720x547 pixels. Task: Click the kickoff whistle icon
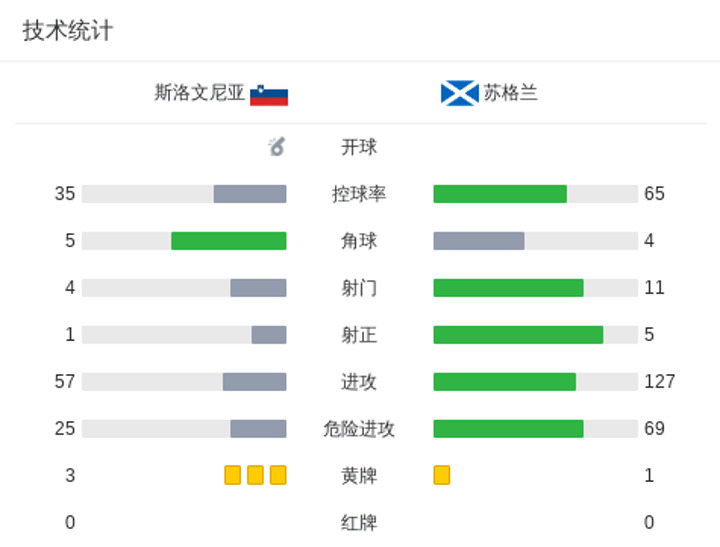[276, 147]
